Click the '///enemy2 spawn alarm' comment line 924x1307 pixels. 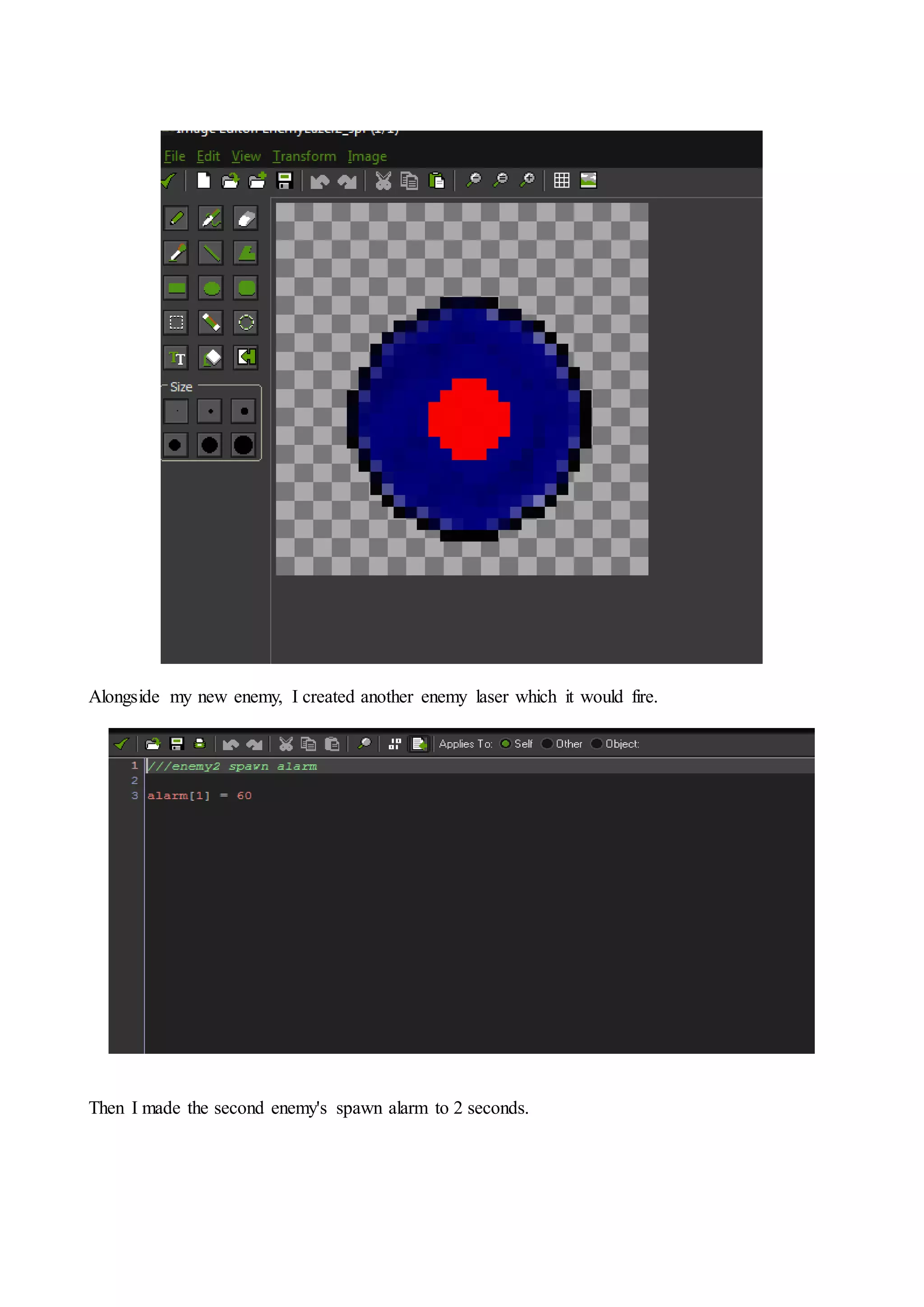tap(232, 766)
